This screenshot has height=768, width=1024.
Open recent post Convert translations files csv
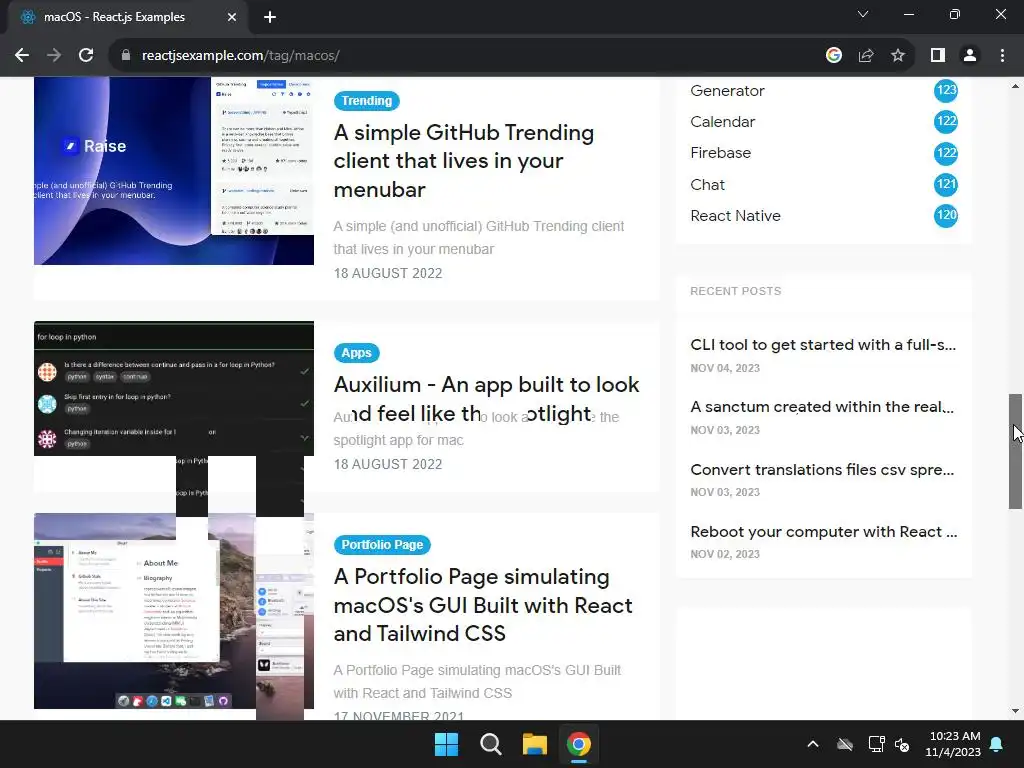822,470
